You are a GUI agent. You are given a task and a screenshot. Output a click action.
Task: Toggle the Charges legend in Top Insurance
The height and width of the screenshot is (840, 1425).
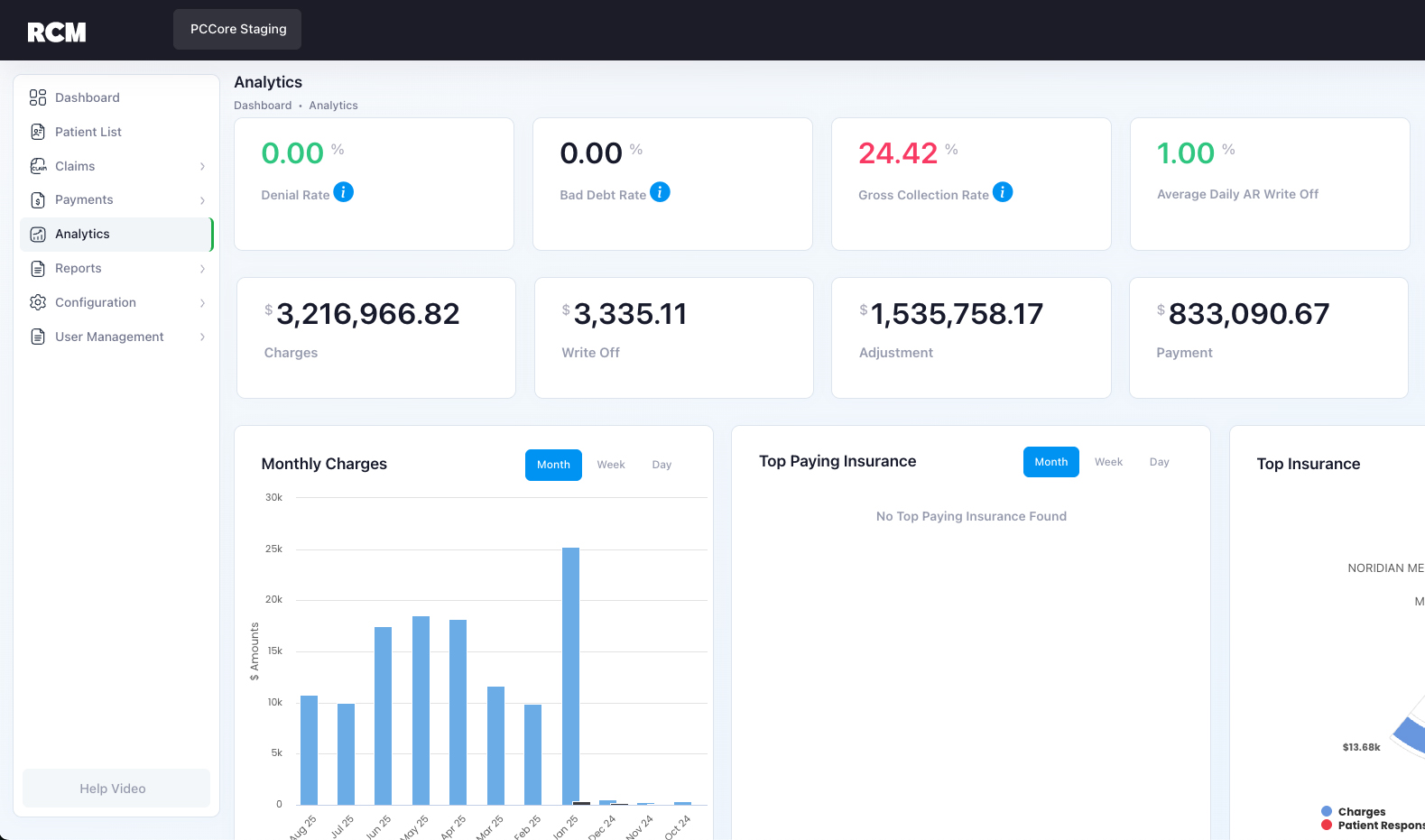pyautogui.click(x=1354, y=812)
